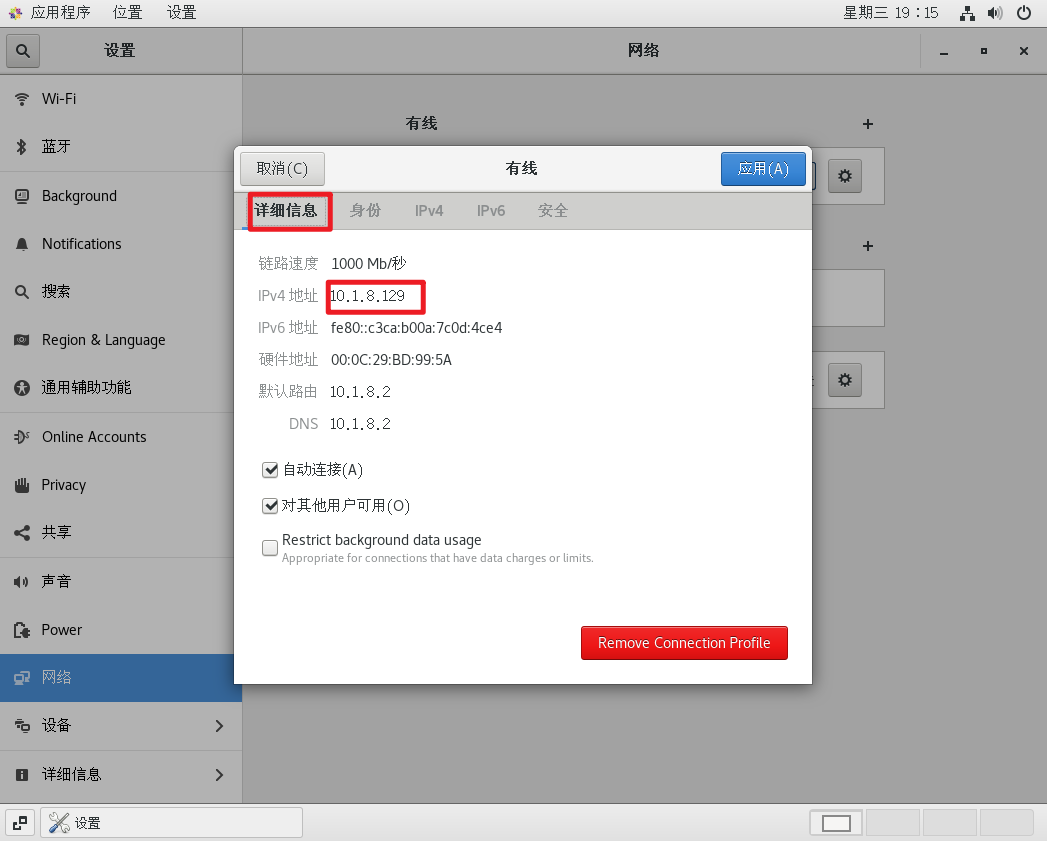Screen dimensions: 1047x841
Task: Open the 搜索 search settings panel
Action: [x=121, y=292]
